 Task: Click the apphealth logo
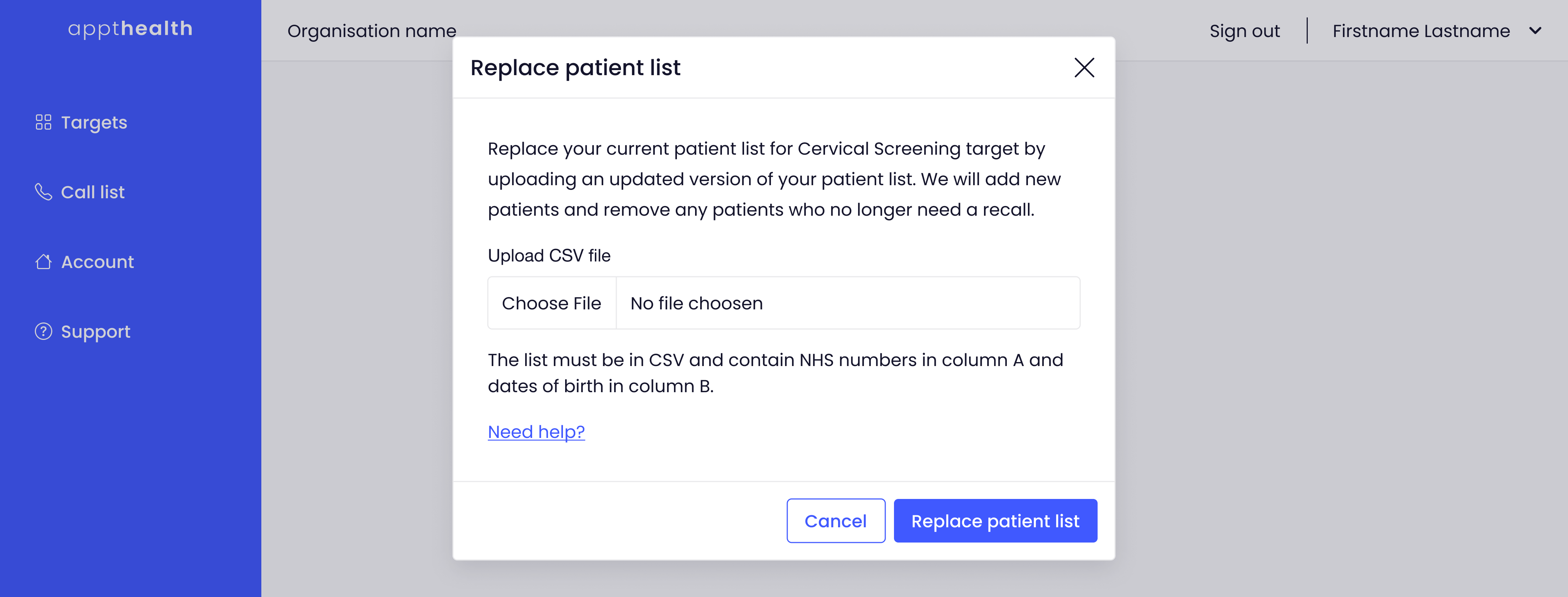(x=130, y=29)
